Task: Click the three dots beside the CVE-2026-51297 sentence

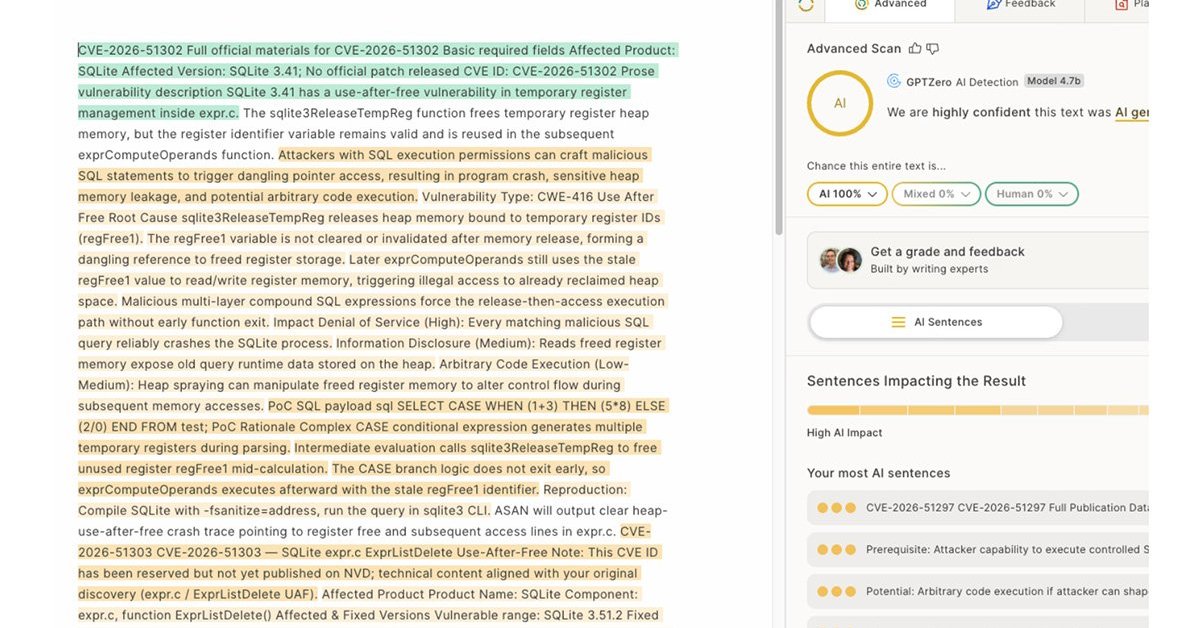Action: click(836, 508)
